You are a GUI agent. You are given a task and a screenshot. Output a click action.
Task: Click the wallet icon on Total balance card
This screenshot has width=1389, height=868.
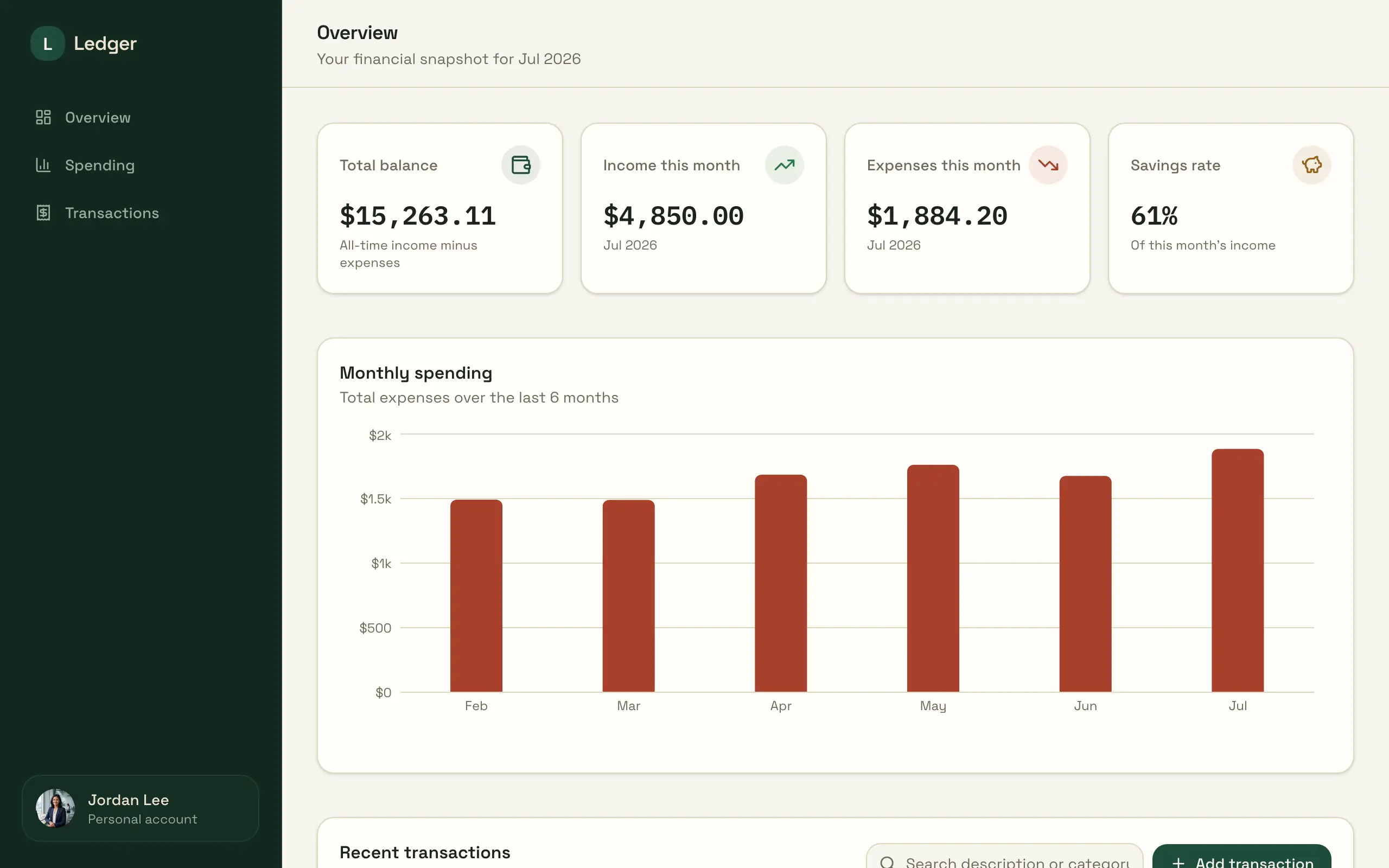(x=520, y=165)
